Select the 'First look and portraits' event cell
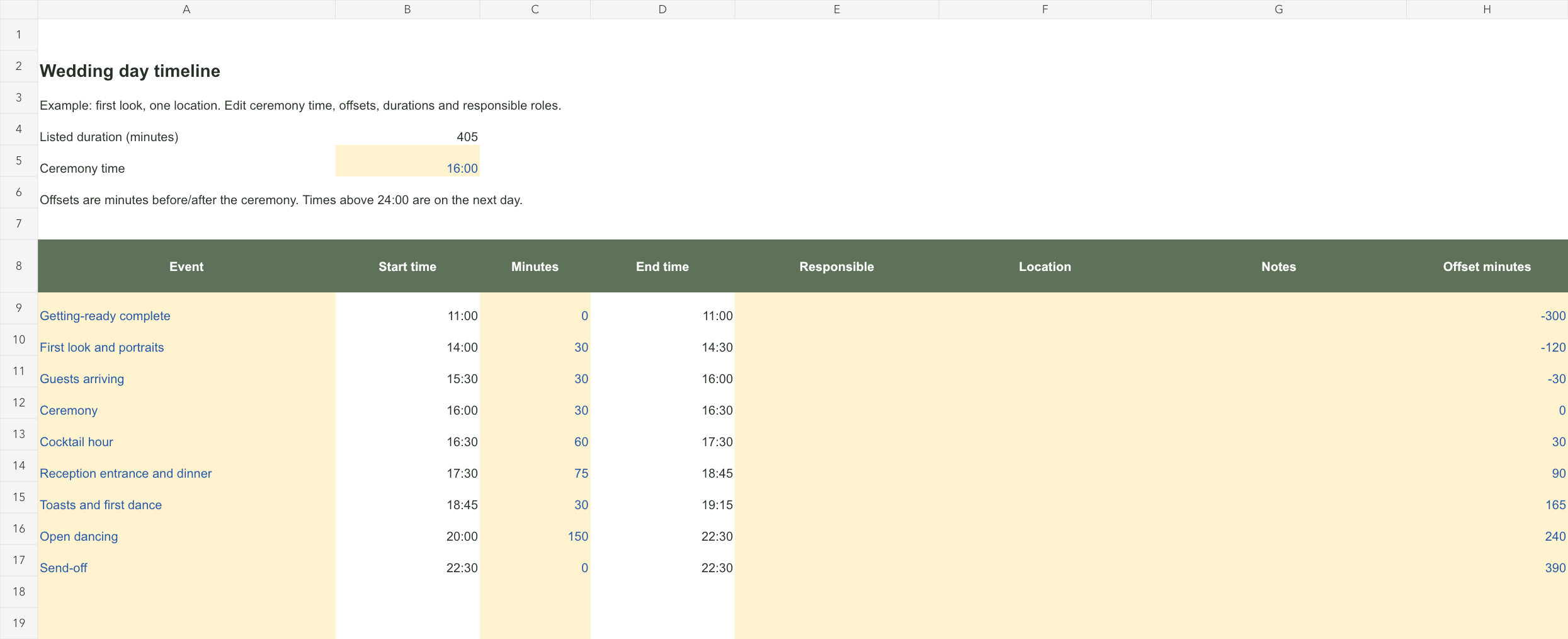This screenshot has height=639, width=1568. click(186, 340)
